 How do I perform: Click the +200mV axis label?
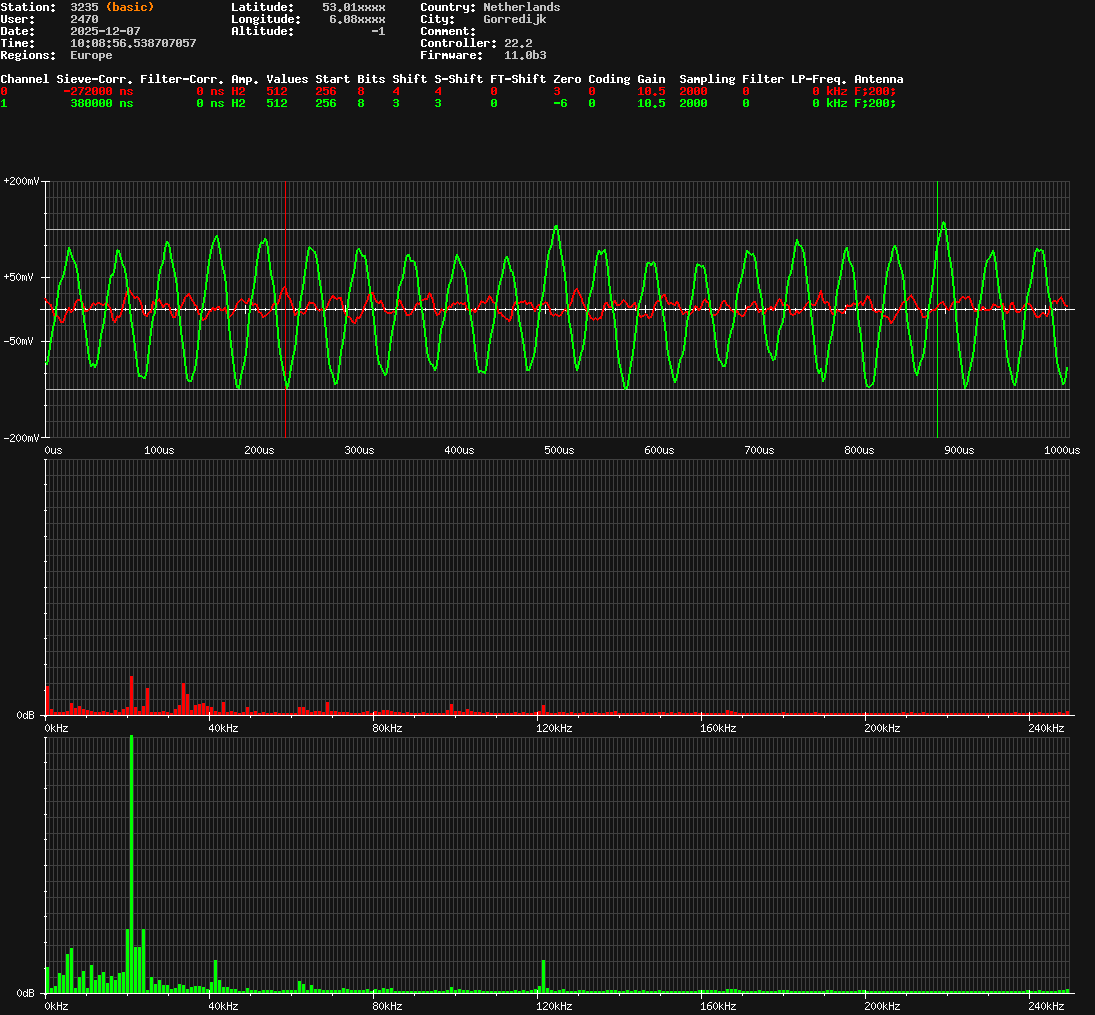pyautogui.click(x=22, y=181)
